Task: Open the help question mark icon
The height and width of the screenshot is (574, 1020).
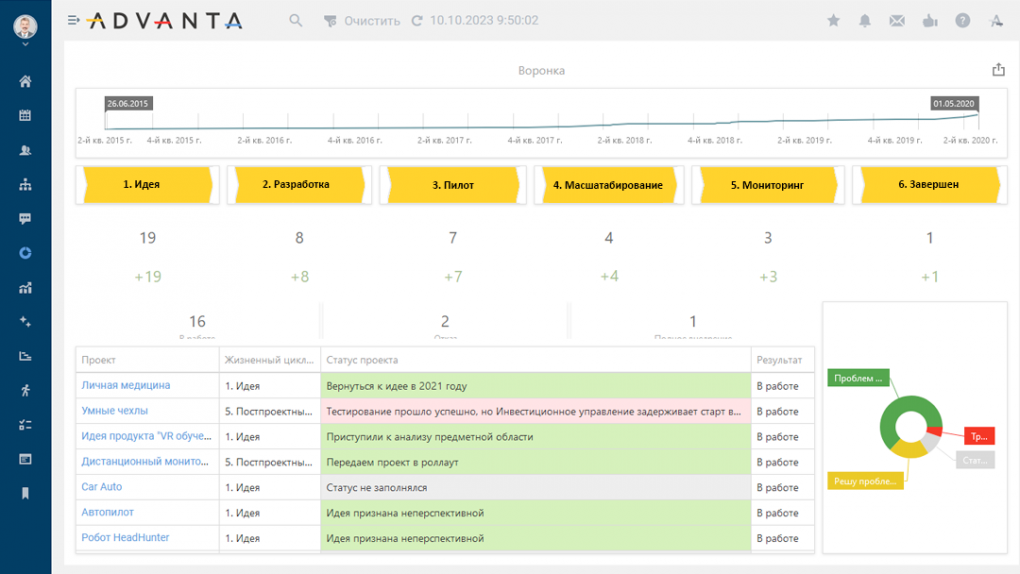Action: (962, 21)
